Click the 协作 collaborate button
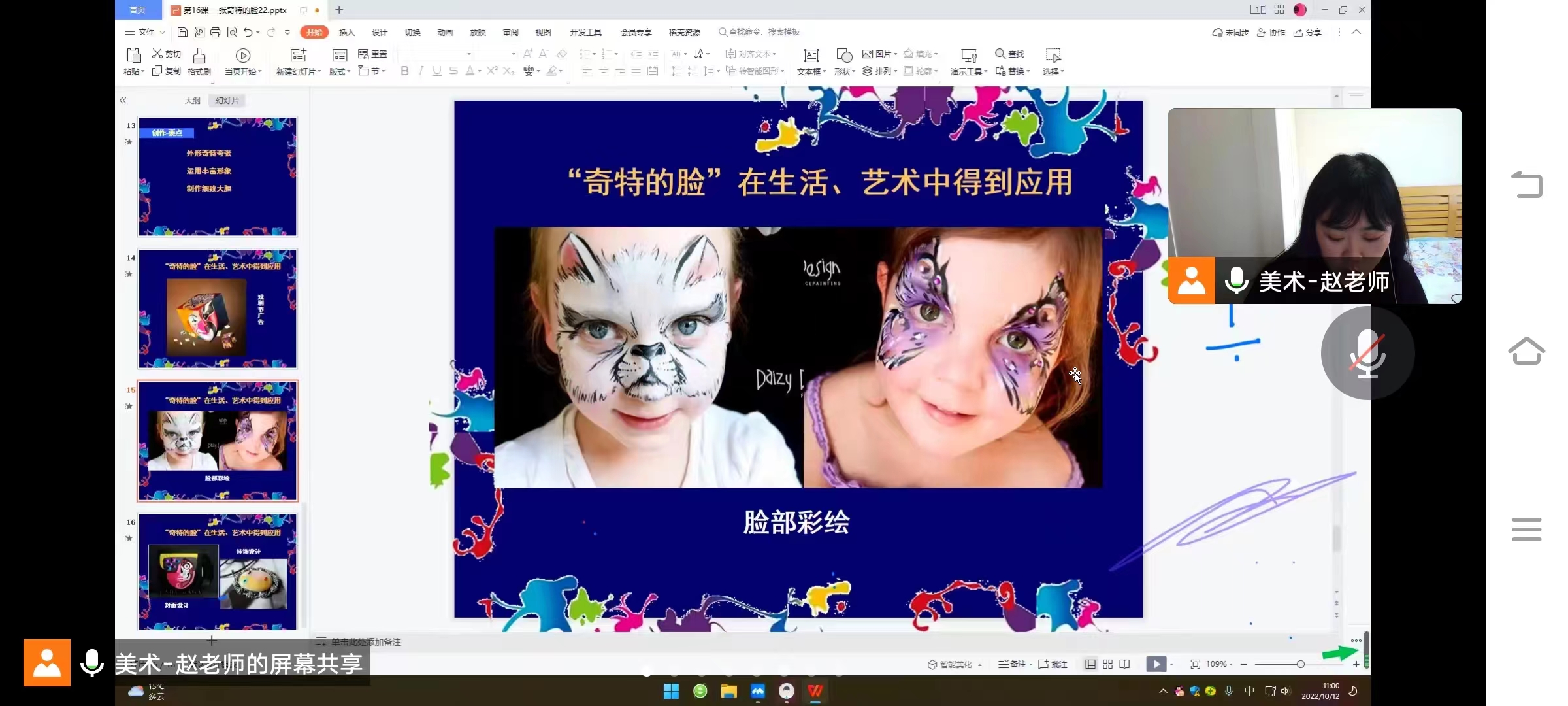1568x706 pixels. pos(1271,32)
